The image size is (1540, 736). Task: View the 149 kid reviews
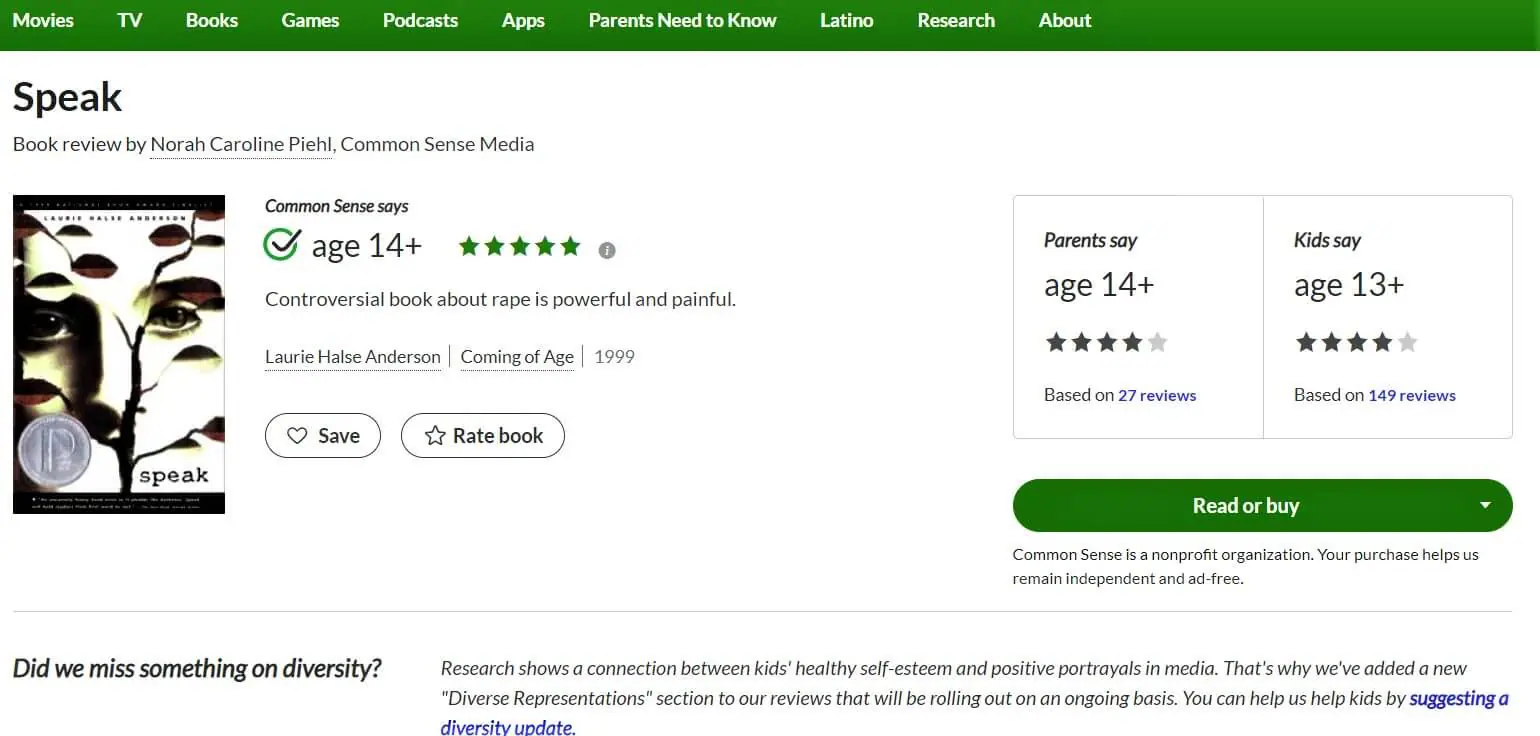pyautogui.click(x=1412, y=395)
